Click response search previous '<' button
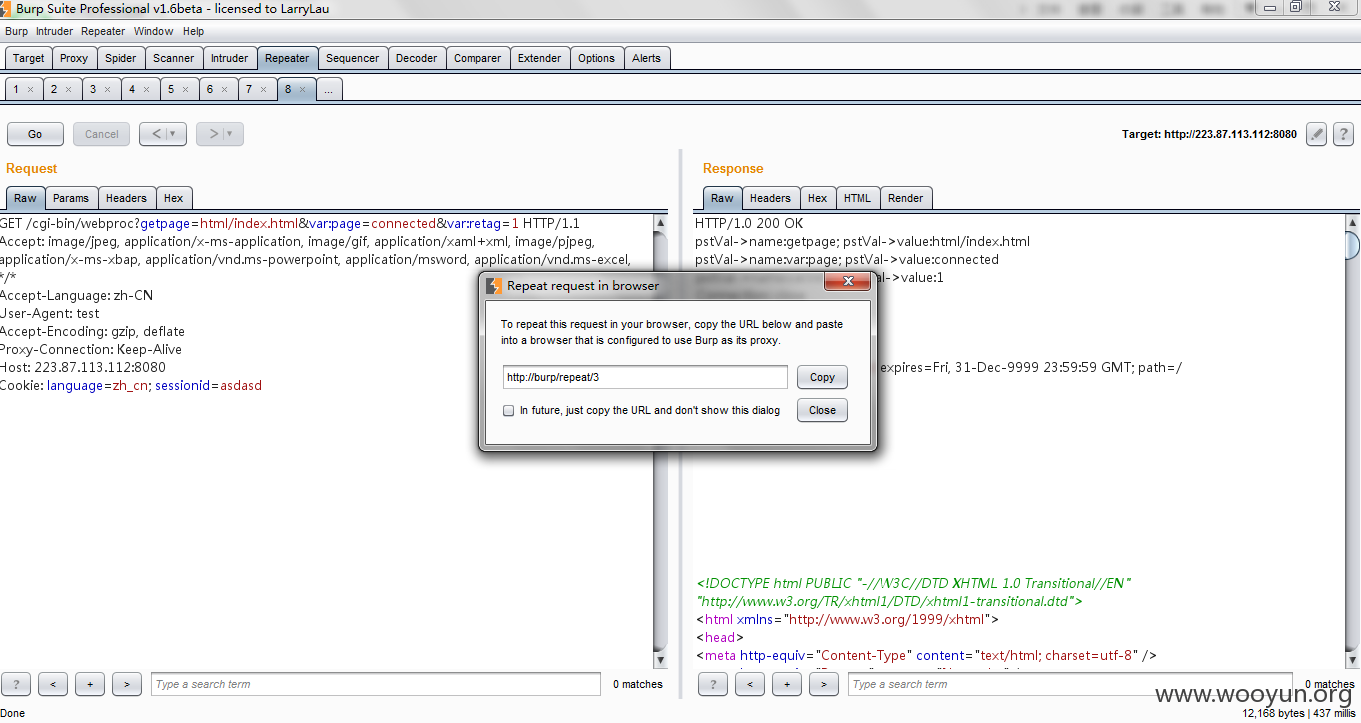Viewport: 1361px width, 723px height. (x=749, y=684)
